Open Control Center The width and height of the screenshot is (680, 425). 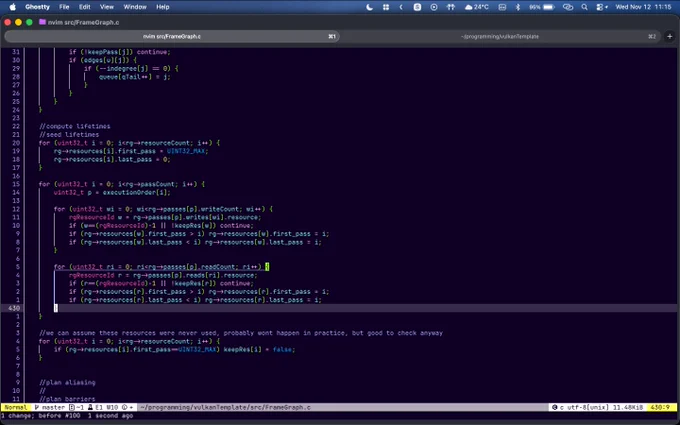click(x=602, y=7)
